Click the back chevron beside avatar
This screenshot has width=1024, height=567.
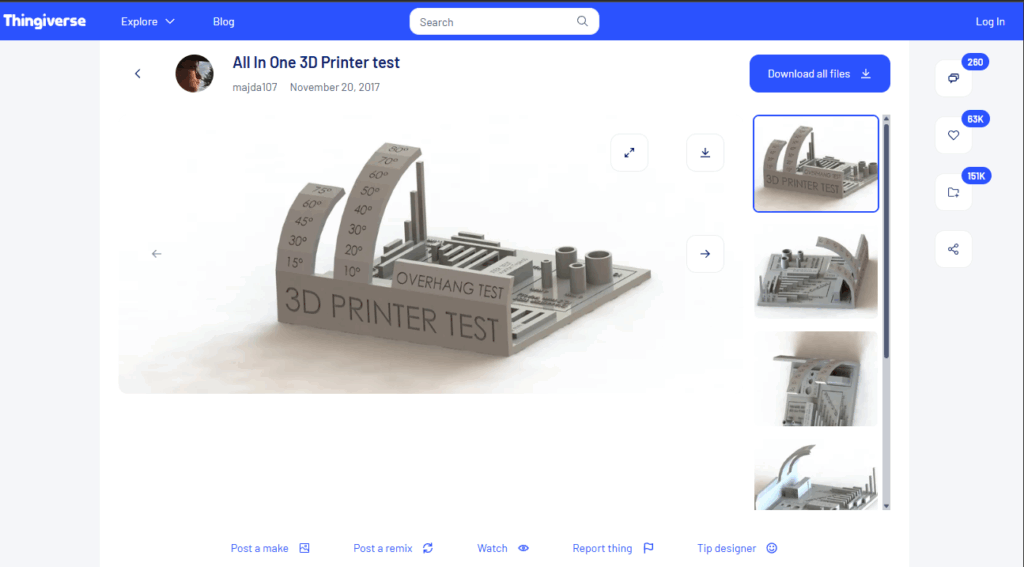point(138,74)
